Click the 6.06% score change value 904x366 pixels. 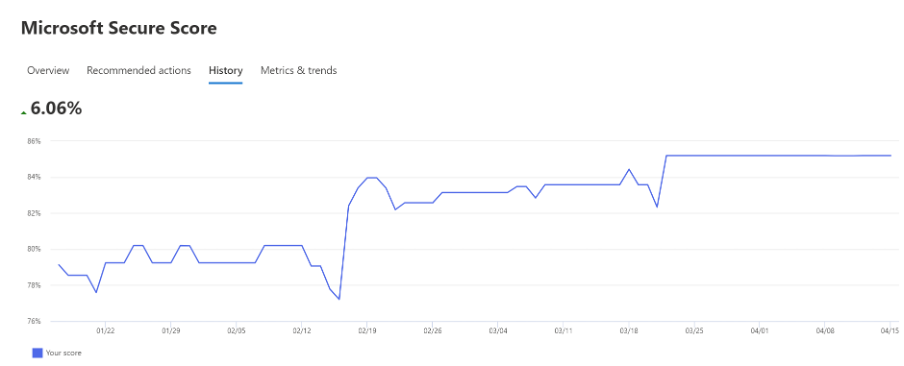click(56, 108)
